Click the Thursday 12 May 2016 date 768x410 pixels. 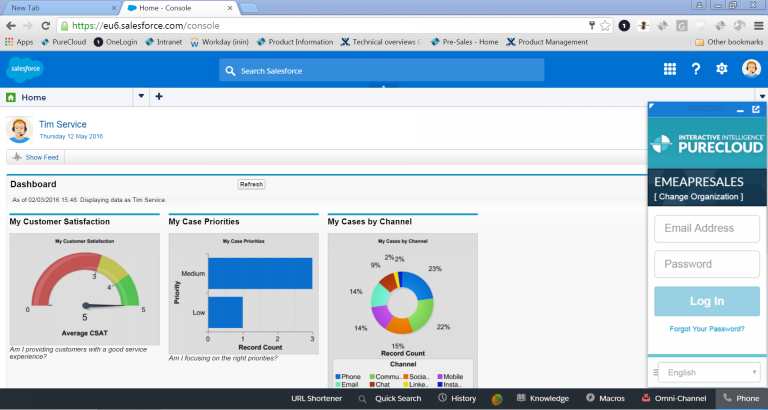click(71, 137)
